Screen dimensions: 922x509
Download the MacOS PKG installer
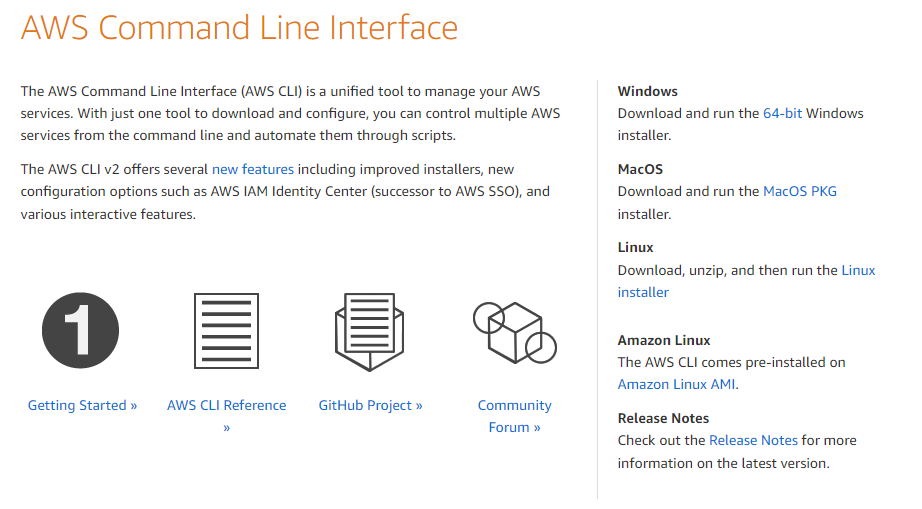click(x=799, y=191)
